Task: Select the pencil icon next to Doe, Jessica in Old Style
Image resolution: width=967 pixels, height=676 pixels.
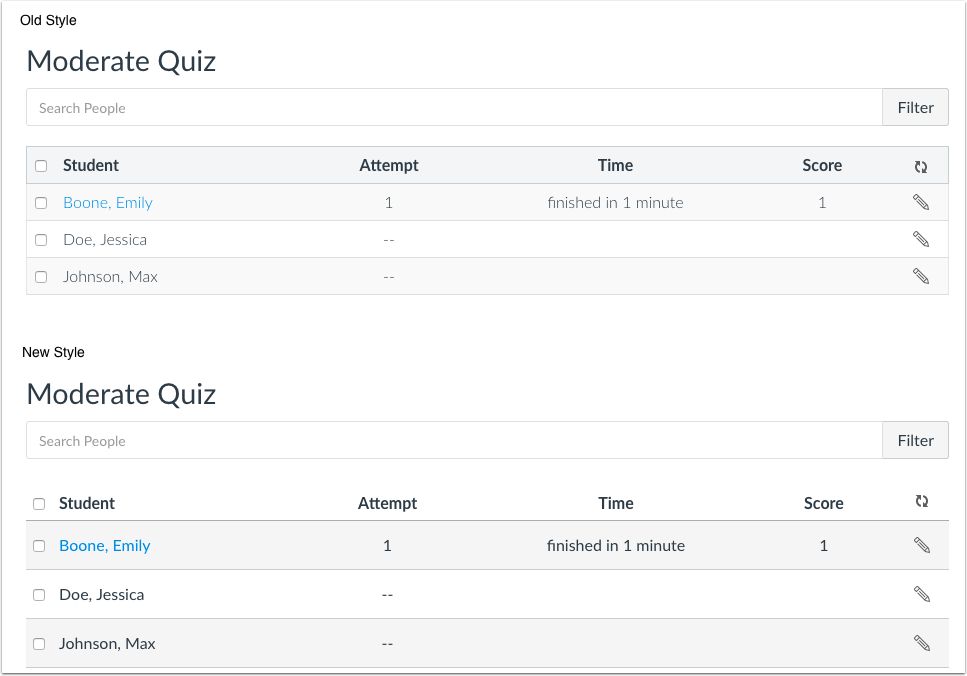Action: coord(921,239)
